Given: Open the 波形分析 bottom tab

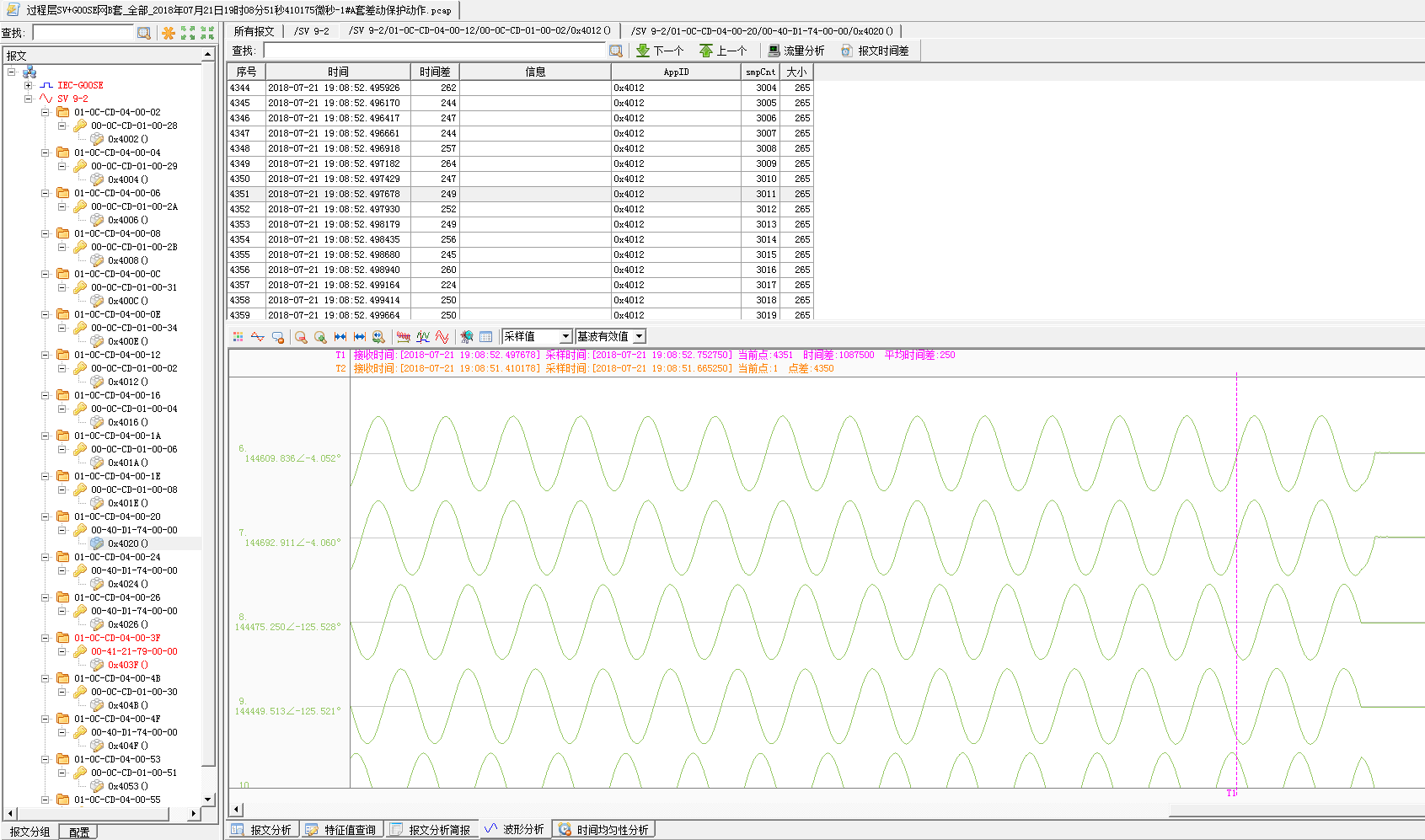Looking at the screenshot, I should tap(515, 829).
